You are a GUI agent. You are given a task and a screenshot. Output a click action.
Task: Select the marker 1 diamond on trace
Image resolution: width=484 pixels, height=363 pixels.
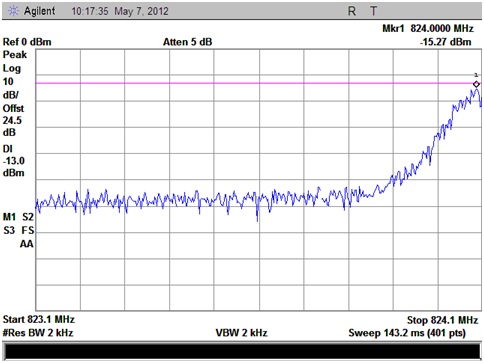click(x=476, y=84)
